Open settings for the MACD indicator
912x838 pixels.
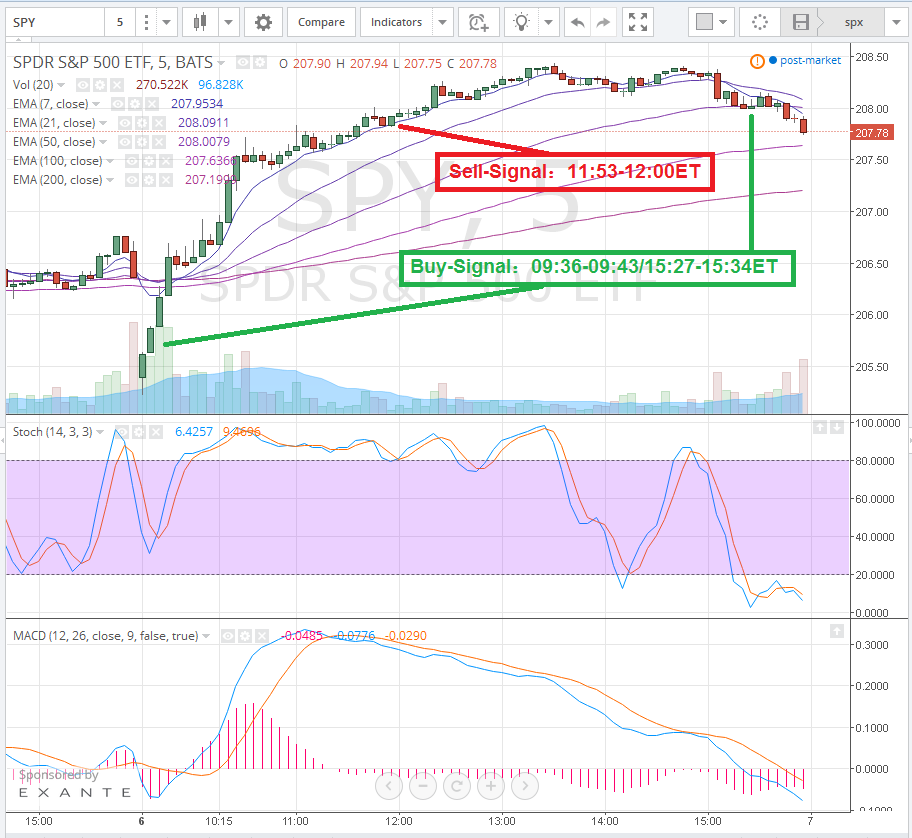(245, 636)
